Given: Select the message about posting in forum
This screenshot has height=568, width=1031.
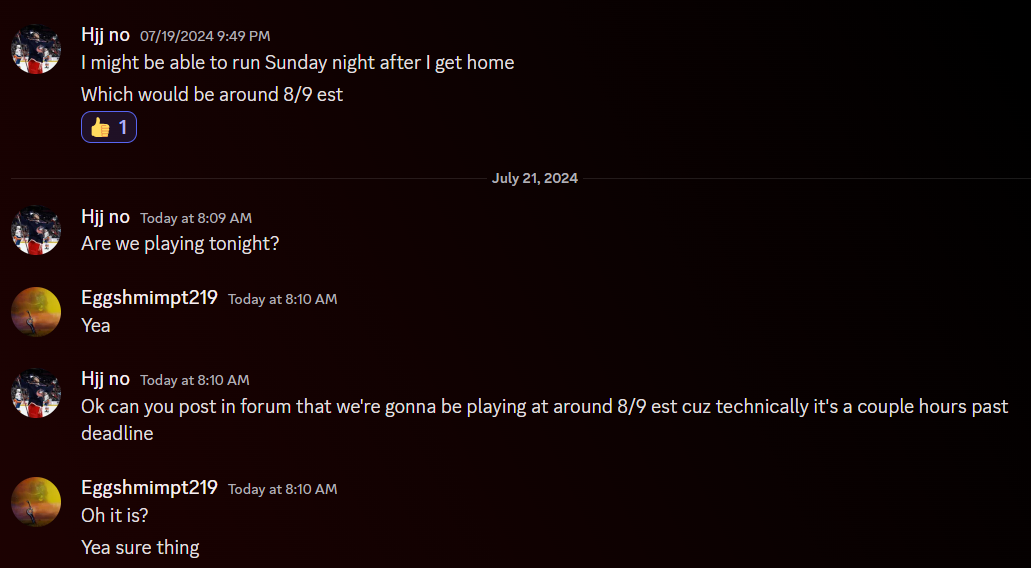Looking at the screenshot, I should pos(544,420).
